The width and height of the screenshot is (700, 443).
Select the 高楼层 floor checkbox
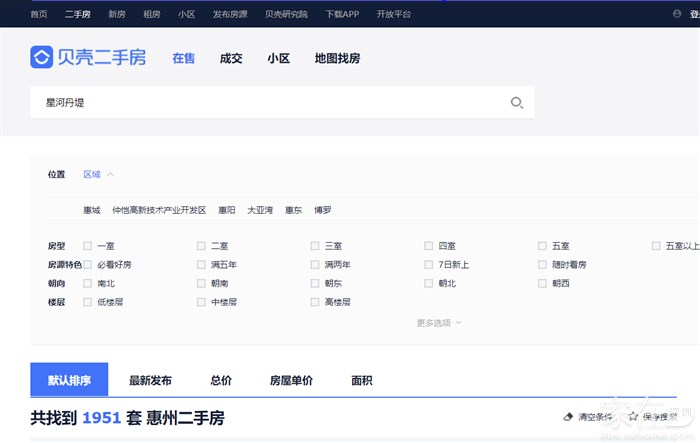tap(315, 302)
